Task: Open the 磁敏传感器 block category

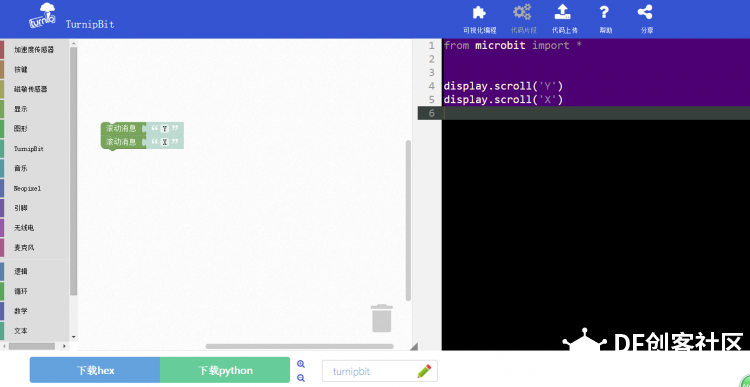Action: click(x=34, y=89)
